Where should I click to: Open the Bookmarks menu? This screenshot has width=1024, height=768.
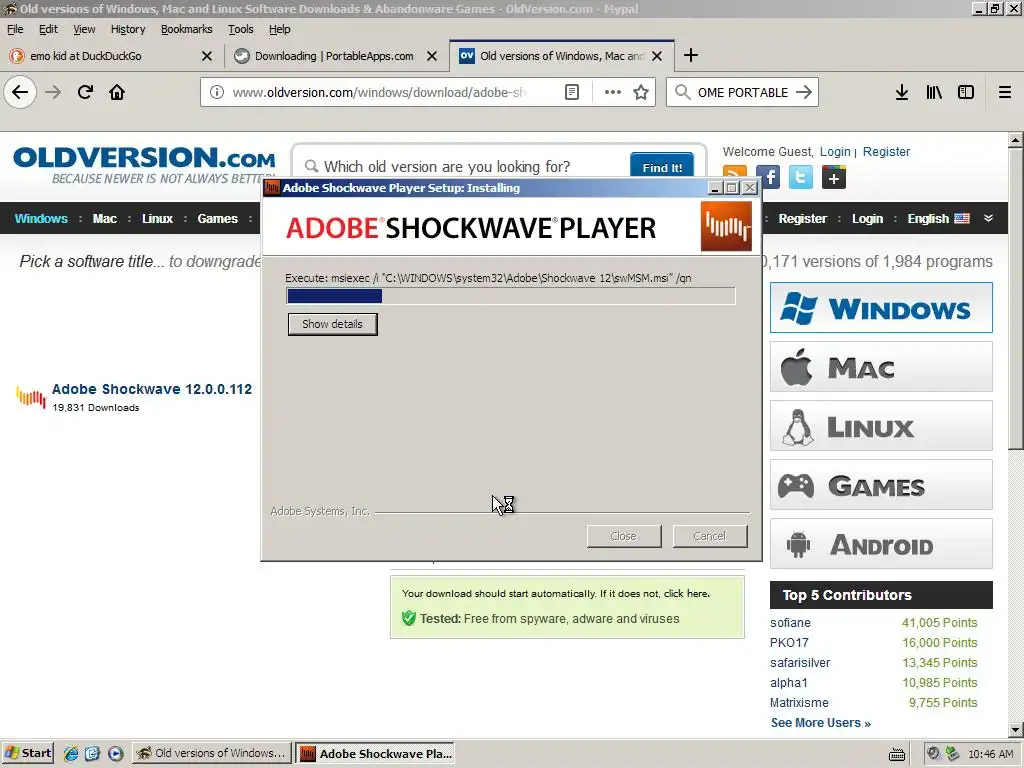pos(186,29)
